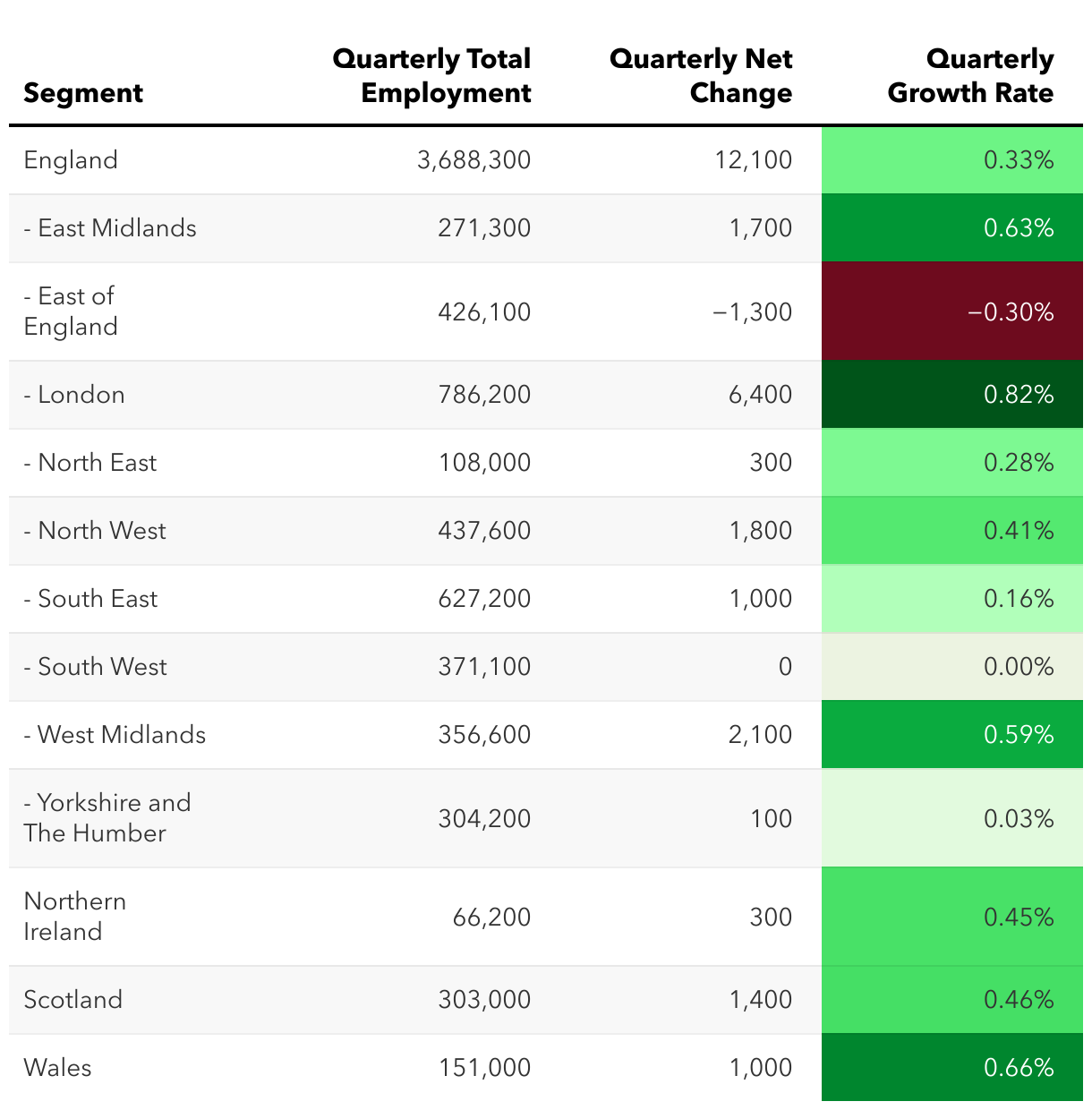1092x1110 pixels.
Task: Click South East net change 1,000
Action: click(x=761, y=599)
